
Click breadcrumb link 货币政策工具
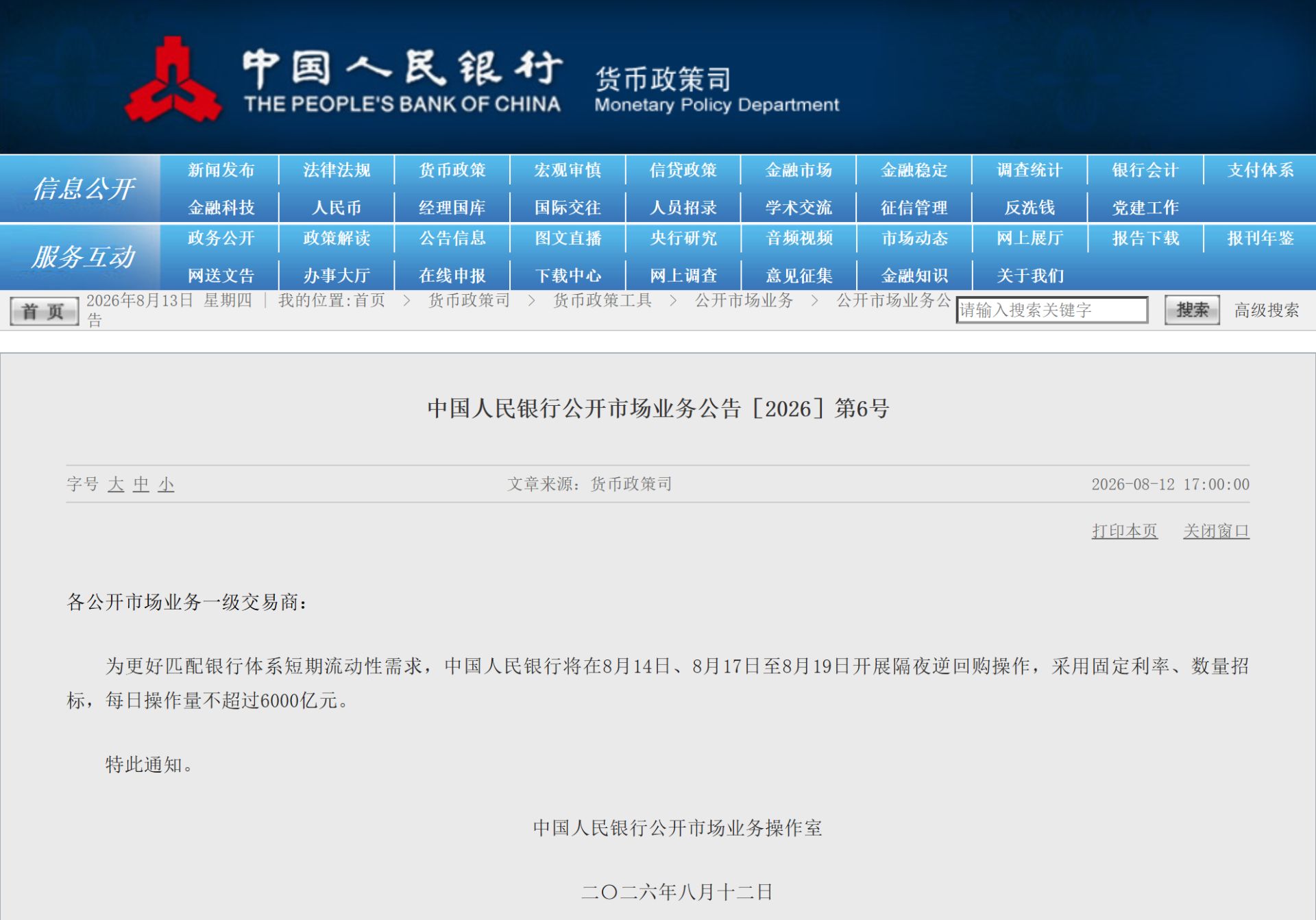602,300
